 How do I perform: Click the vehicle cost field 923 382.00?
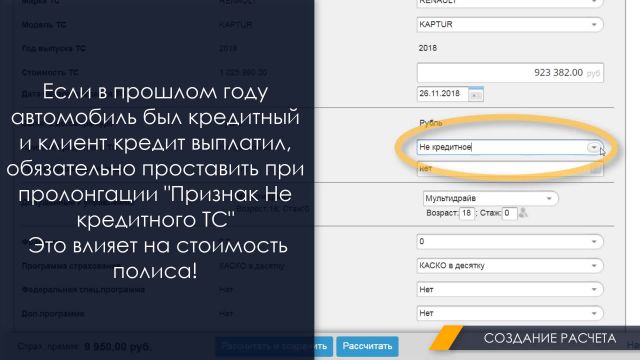510,73
